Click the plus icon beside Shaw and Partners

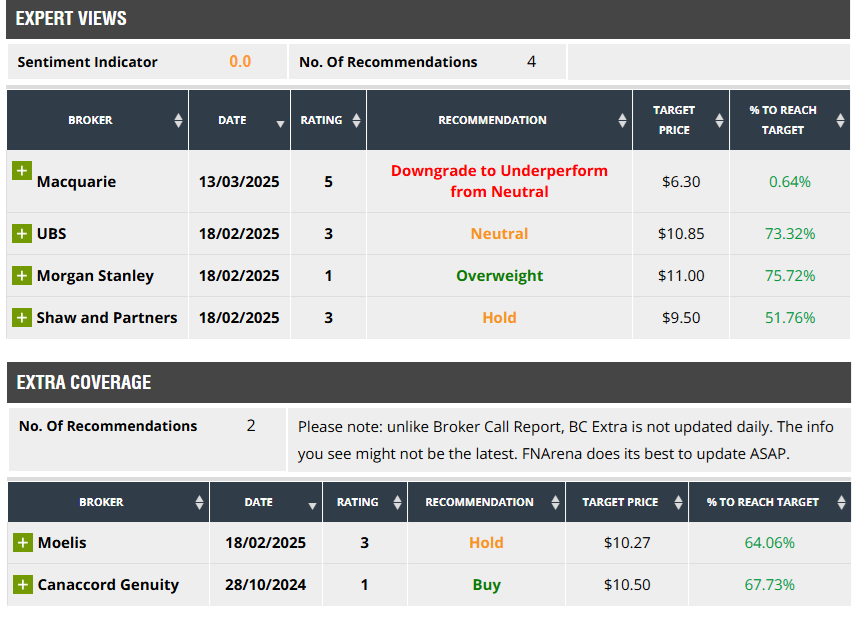pos(21,318)
